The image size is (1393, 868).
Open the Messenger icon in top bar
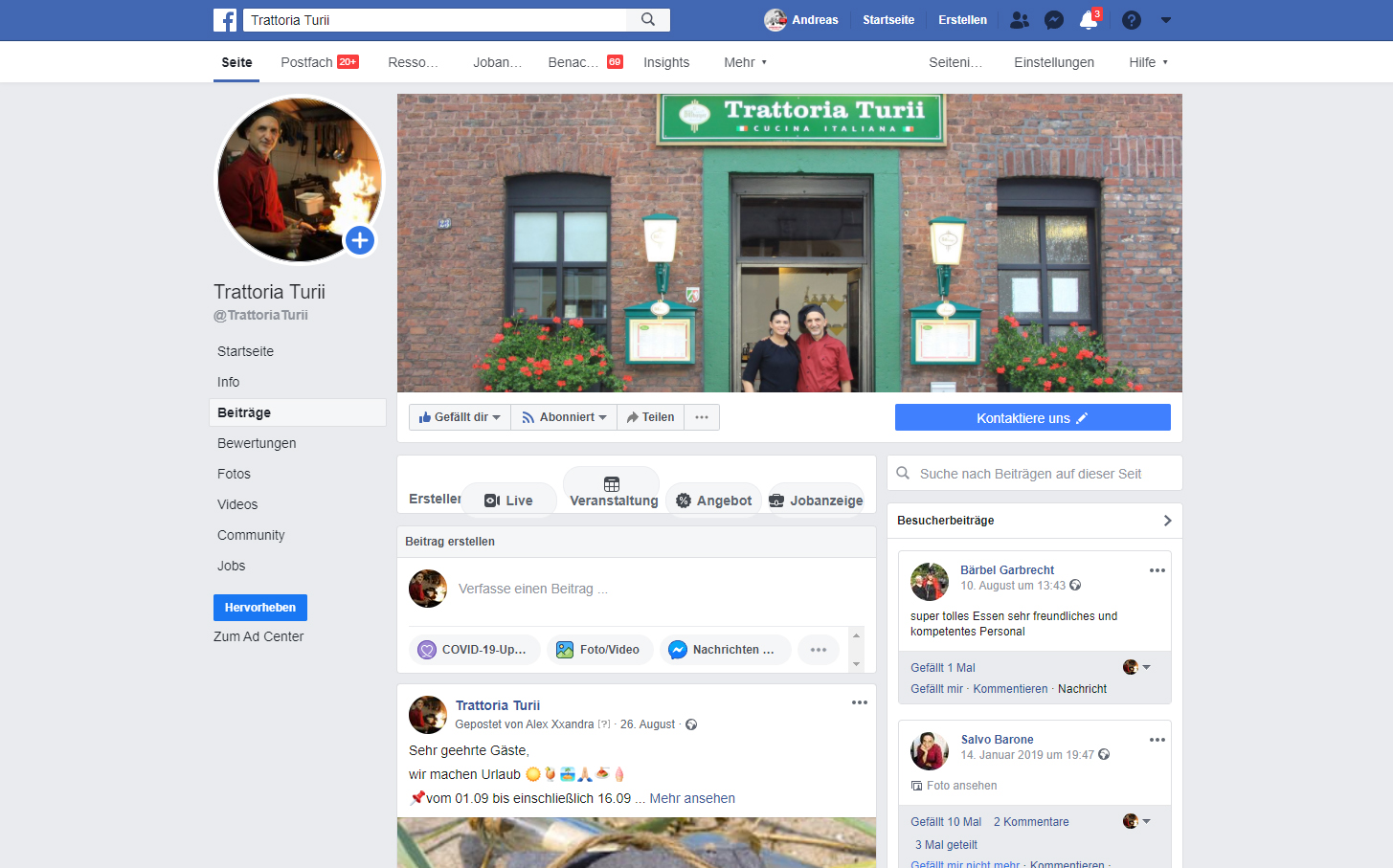point(1054,20)
